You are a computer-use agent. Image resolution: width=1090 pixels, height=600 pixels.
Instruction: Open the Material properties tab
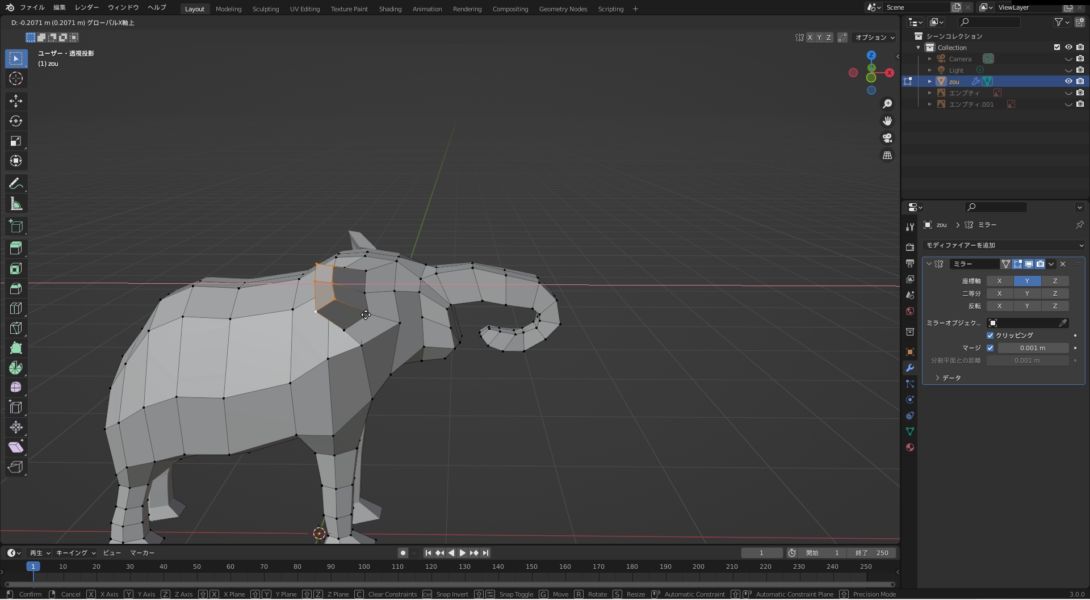tap(910, 448)
